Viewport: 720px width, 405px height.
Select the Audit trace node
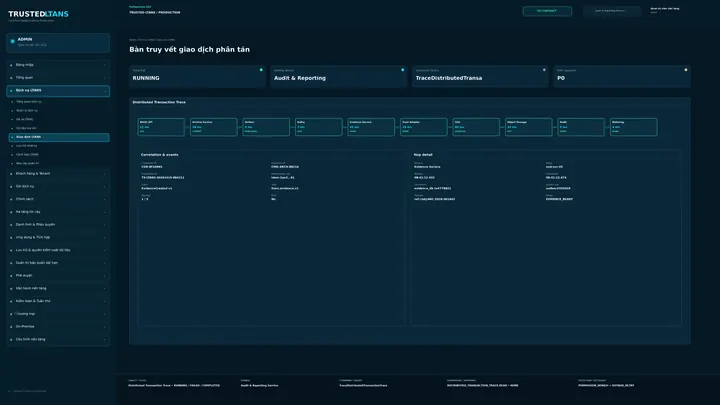[581, 127]
